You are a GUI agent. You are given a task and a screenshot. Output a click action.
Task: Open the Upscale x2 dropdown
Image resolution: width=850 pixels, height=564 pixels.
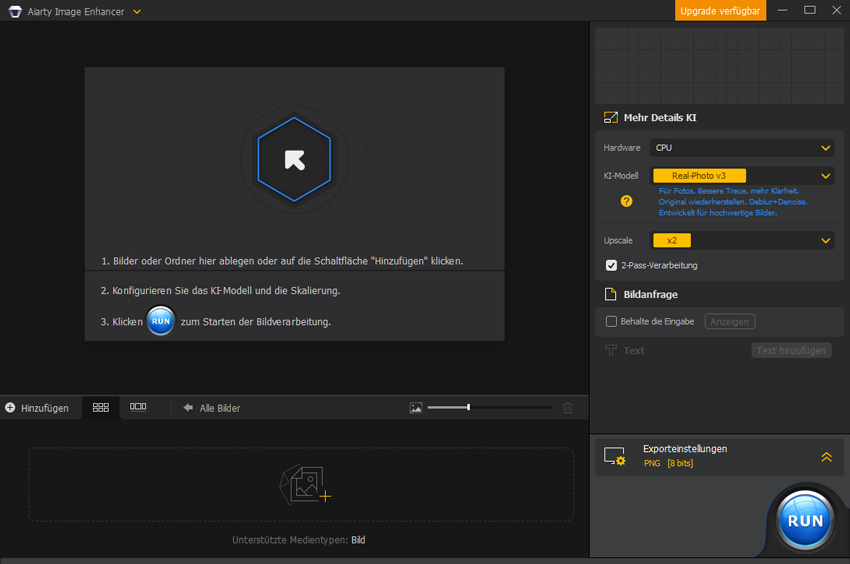(x=742, y=240)
